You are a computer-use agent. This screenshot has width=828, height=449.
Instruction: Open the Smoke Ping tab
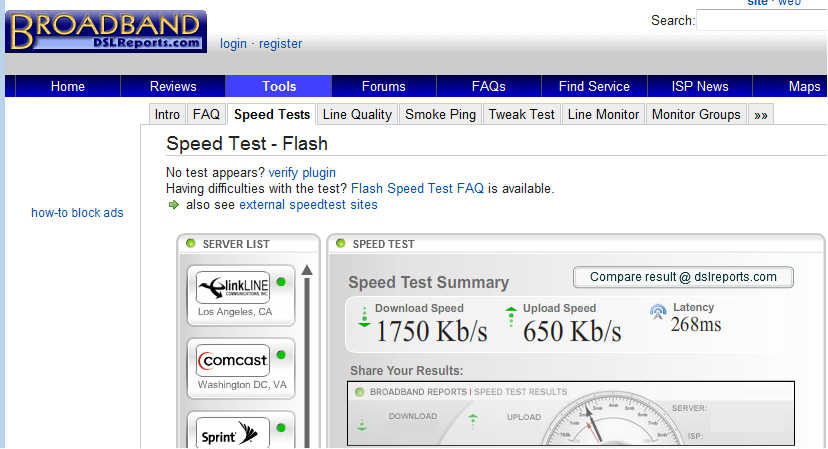pyautogui.click(x=440, y=115)
